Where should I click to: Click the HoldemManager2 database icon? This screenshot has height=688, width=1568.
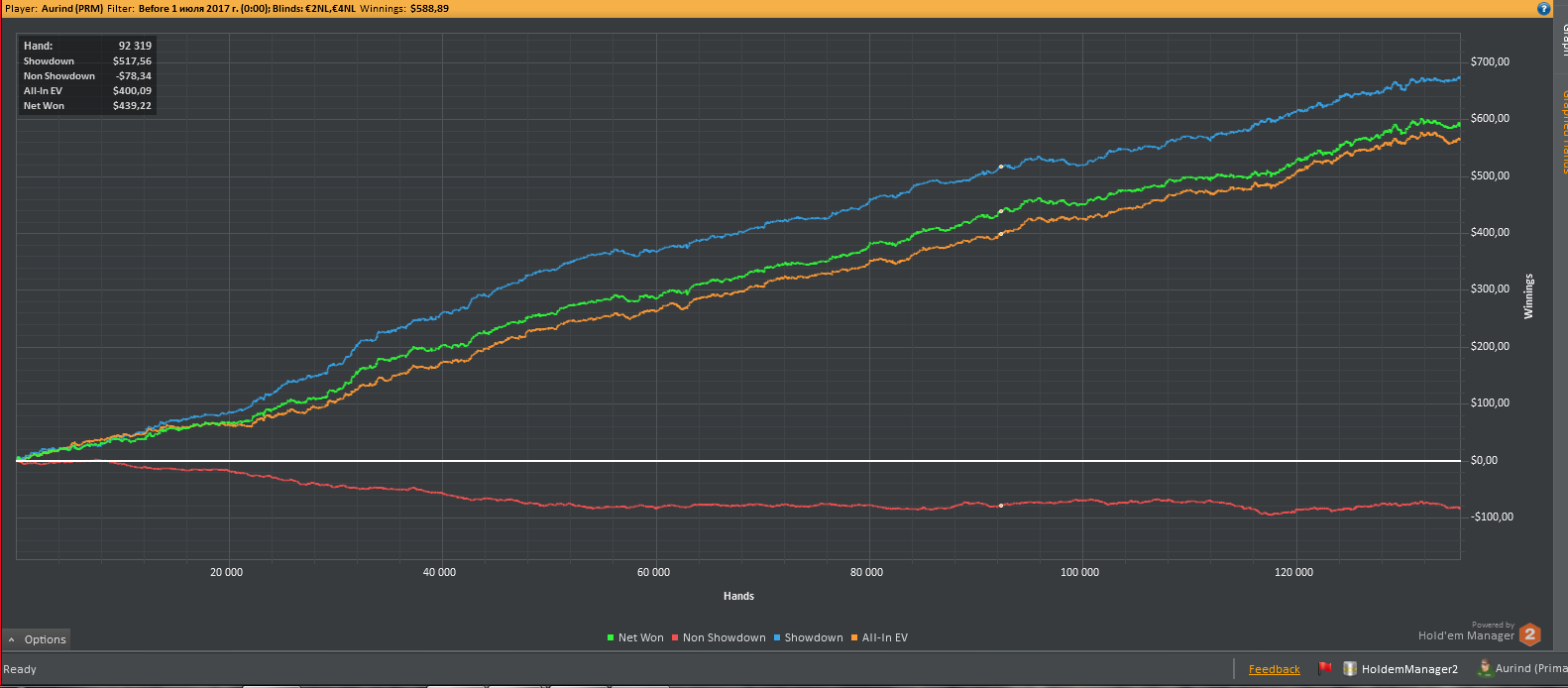click(1349, 669)
